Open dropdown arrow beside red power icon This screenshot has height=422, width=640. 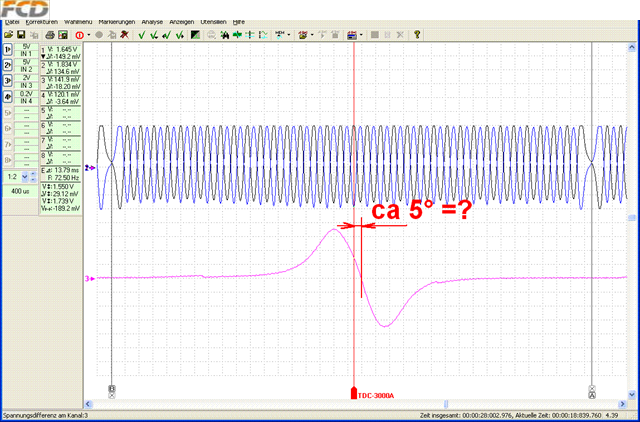pyautogui.click(x=89, y=35)
